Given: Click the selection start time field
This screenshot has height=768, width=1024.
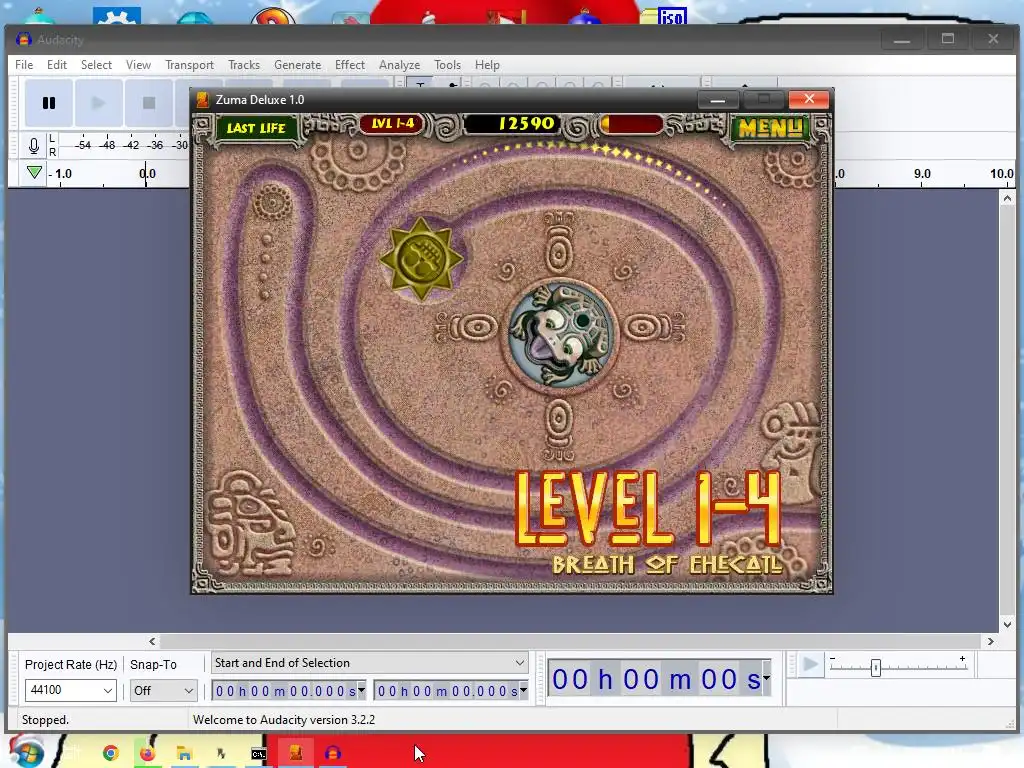Looking at the screenshot, I should tap(284, 691).
